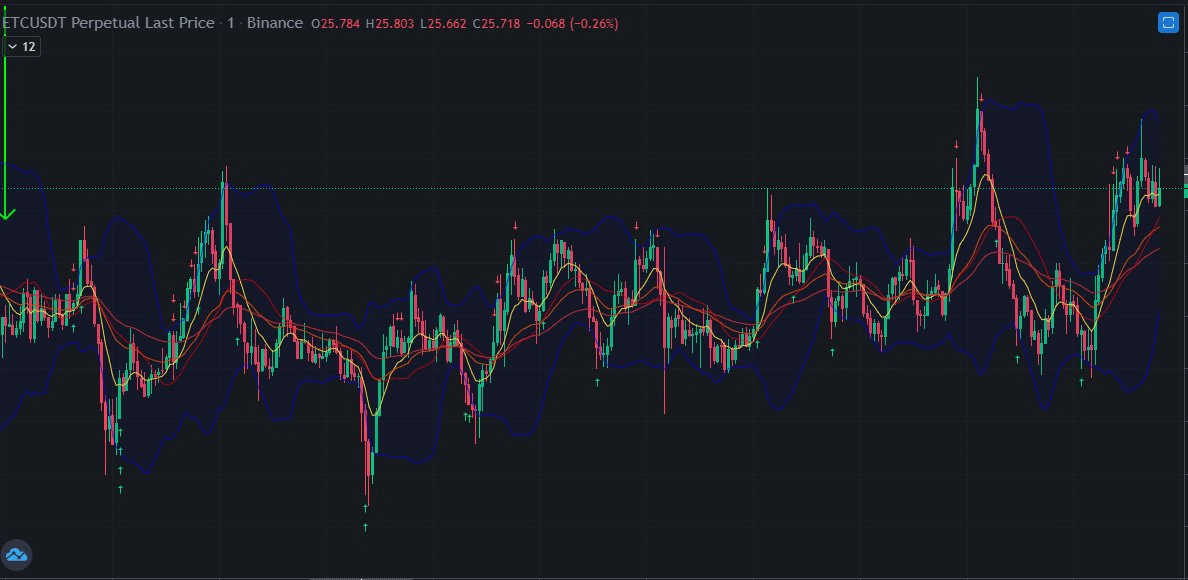1188x580 pixels.
Task: Click the gray label on price axis
Action: coord(1185,174)
